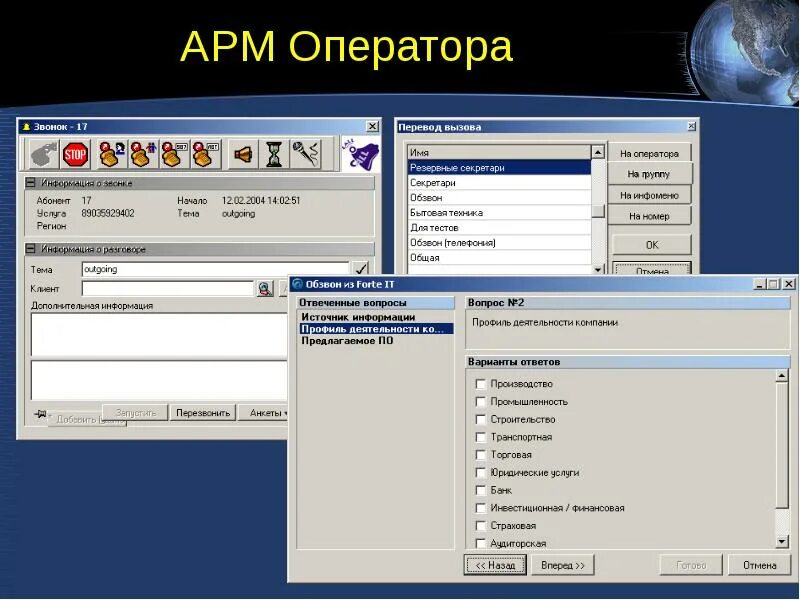Check the Строительство checkbox

(480, 419)
